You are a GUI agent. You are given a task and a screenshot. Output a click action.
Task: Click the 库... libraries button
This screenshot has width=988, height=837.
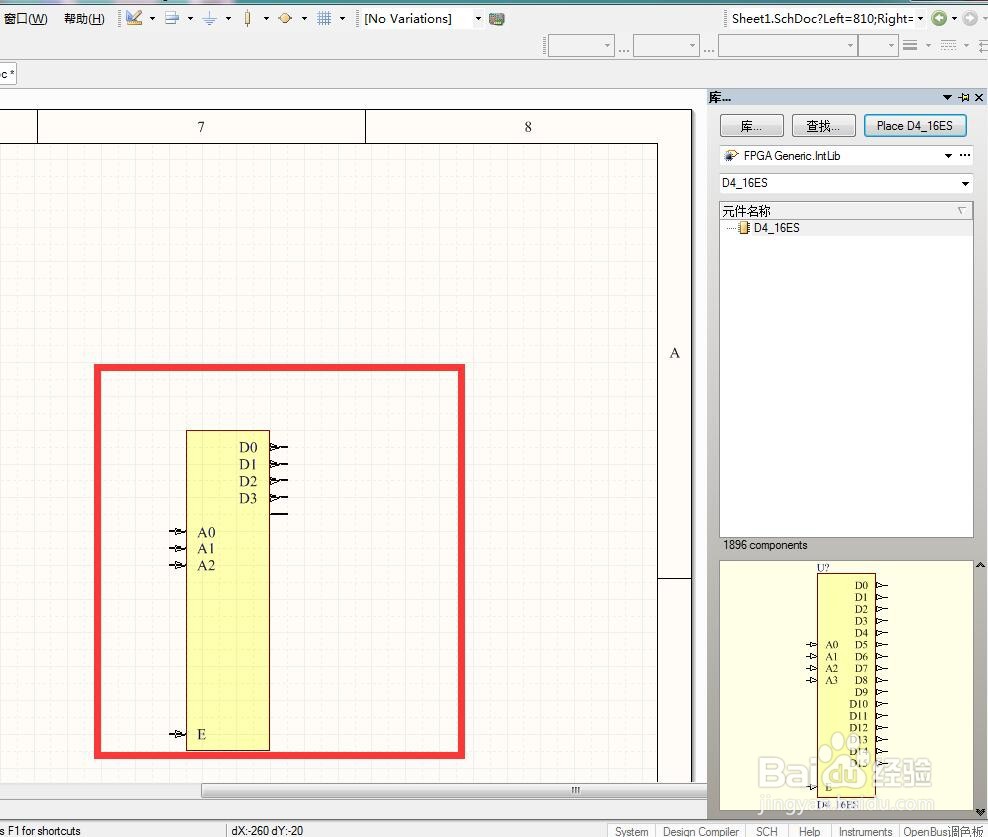click(752, 125)
